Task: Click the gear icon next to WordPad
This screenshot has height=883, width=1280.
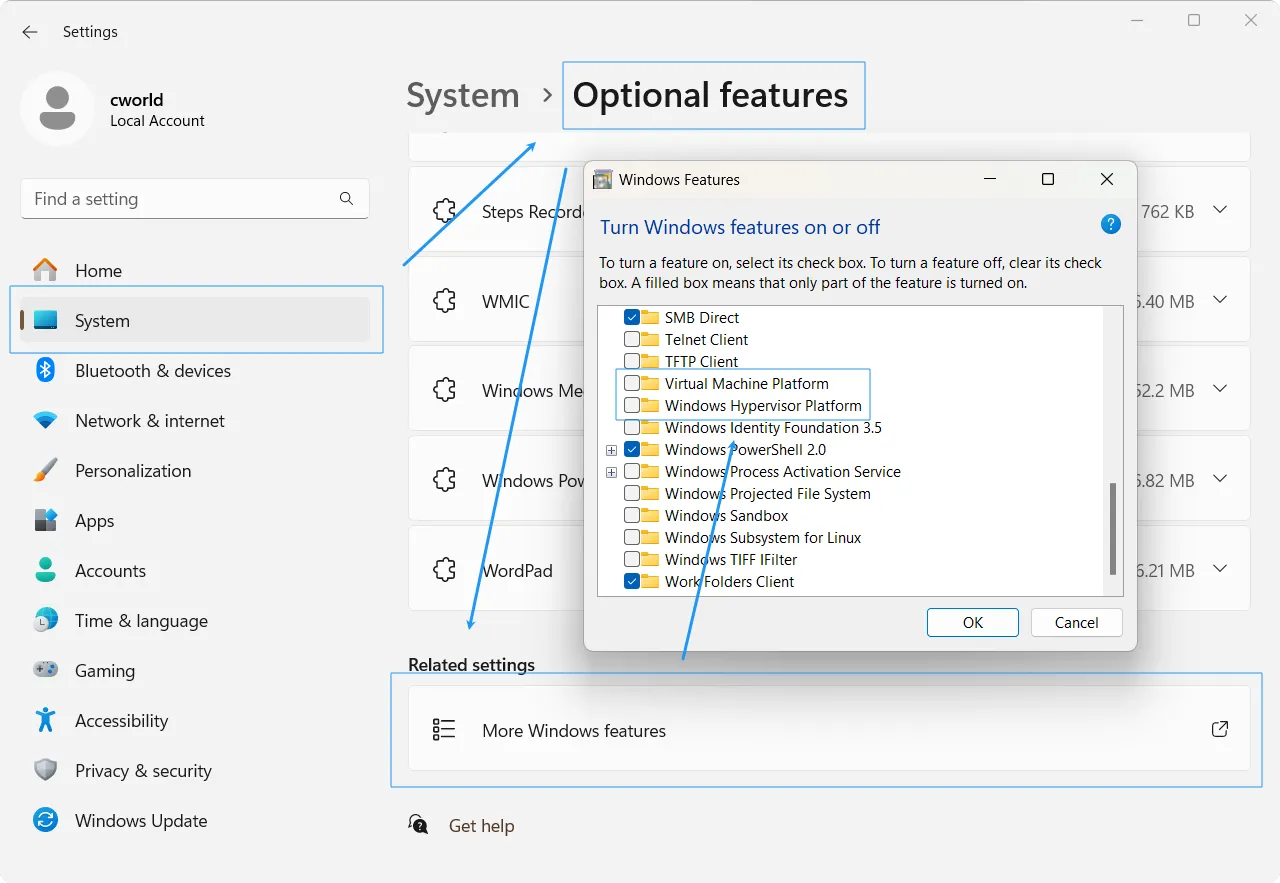Action: click(444, 569)
